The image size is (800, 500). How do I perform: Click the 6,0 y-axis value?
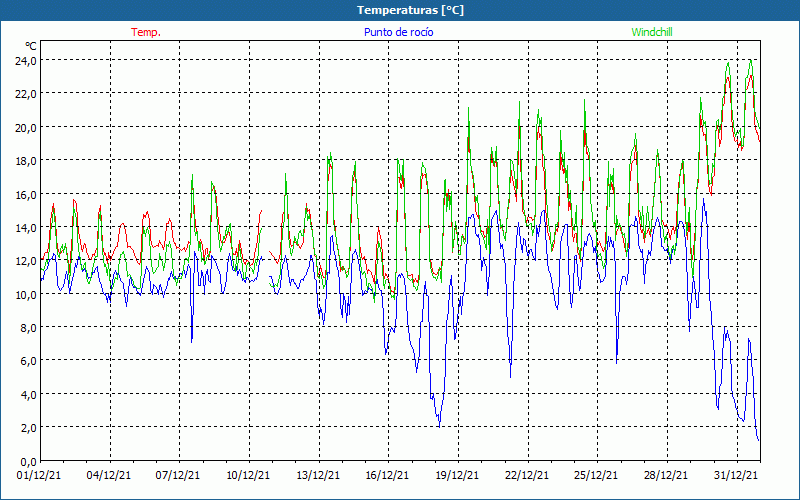click(x=28, y=361)
